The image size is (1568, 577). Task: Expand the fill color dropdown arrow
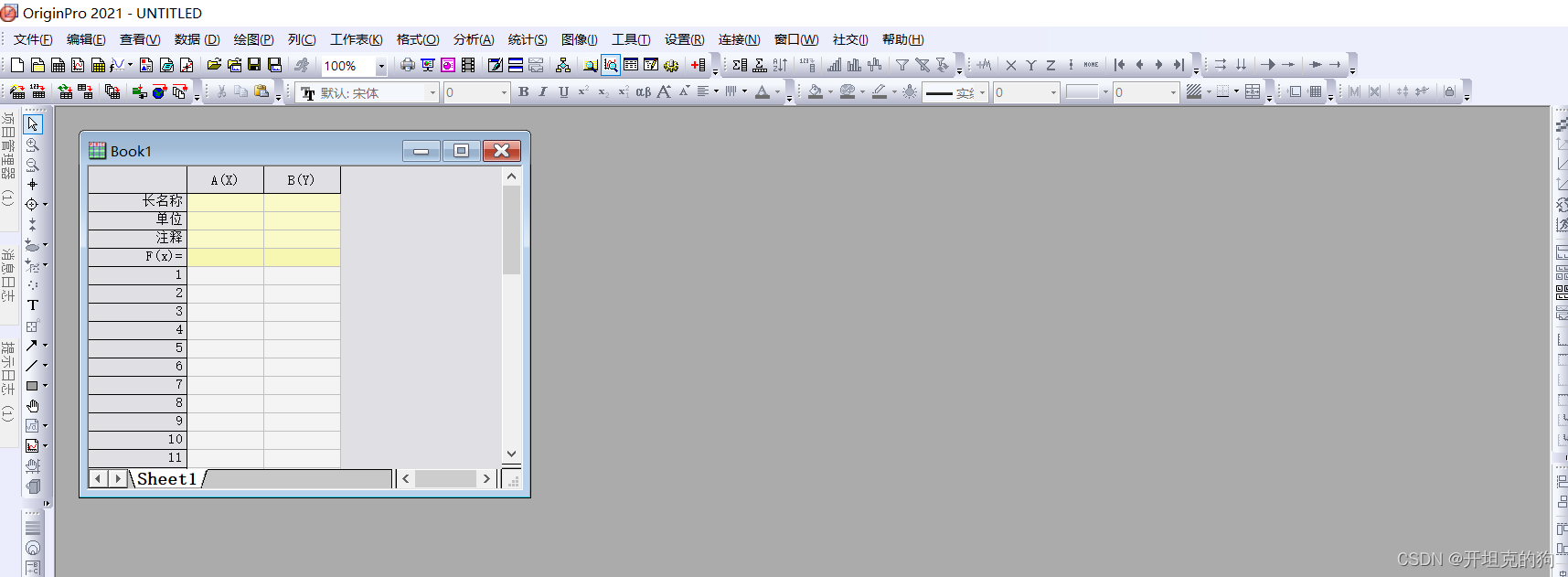pos(831,91)
